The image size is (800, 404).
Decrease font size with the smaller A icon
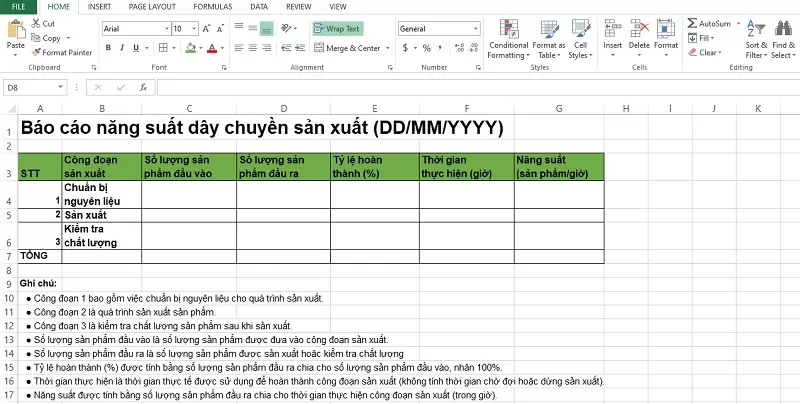click(x=220, y=29)
